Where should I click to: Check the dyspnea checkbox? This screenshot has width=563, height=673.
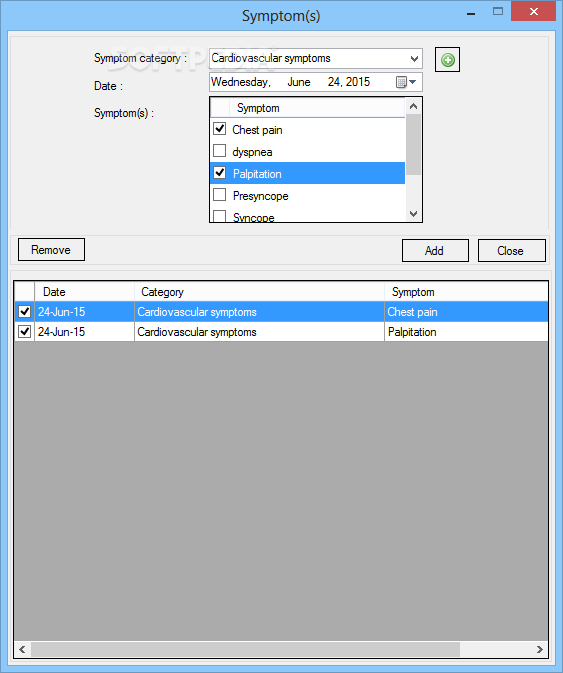click(220, 151)
